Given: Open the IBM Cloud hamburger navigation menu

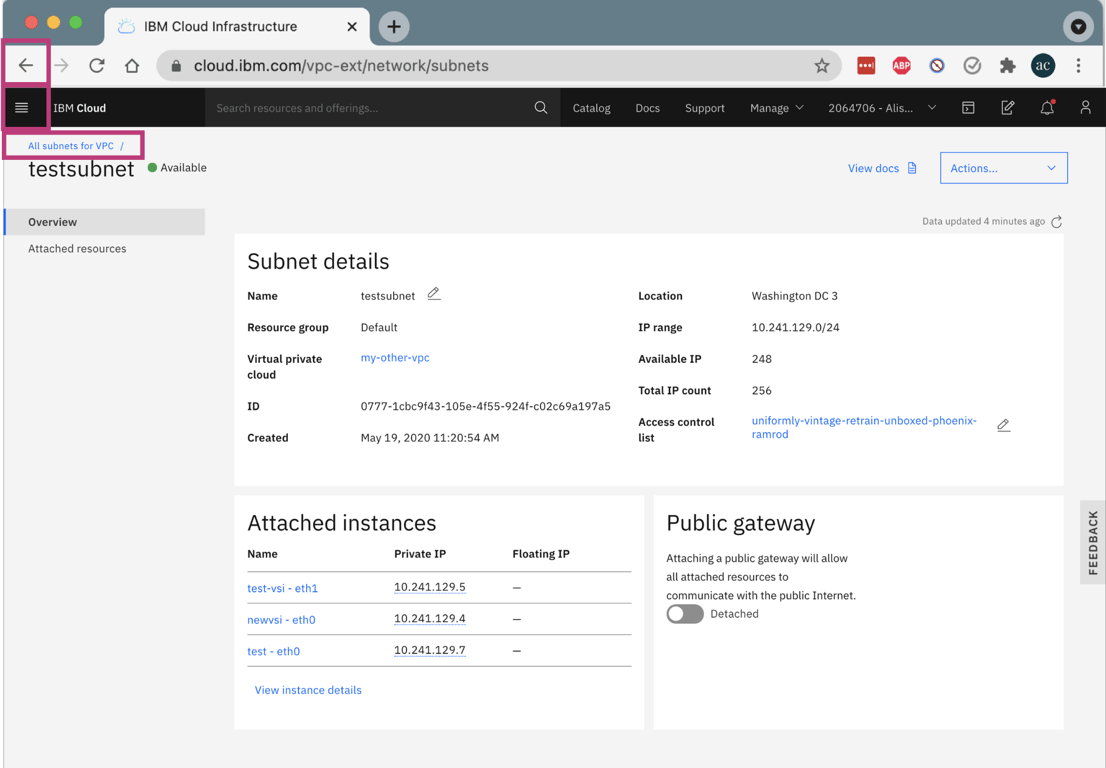Looking at the screenshot, I should 22,108.
